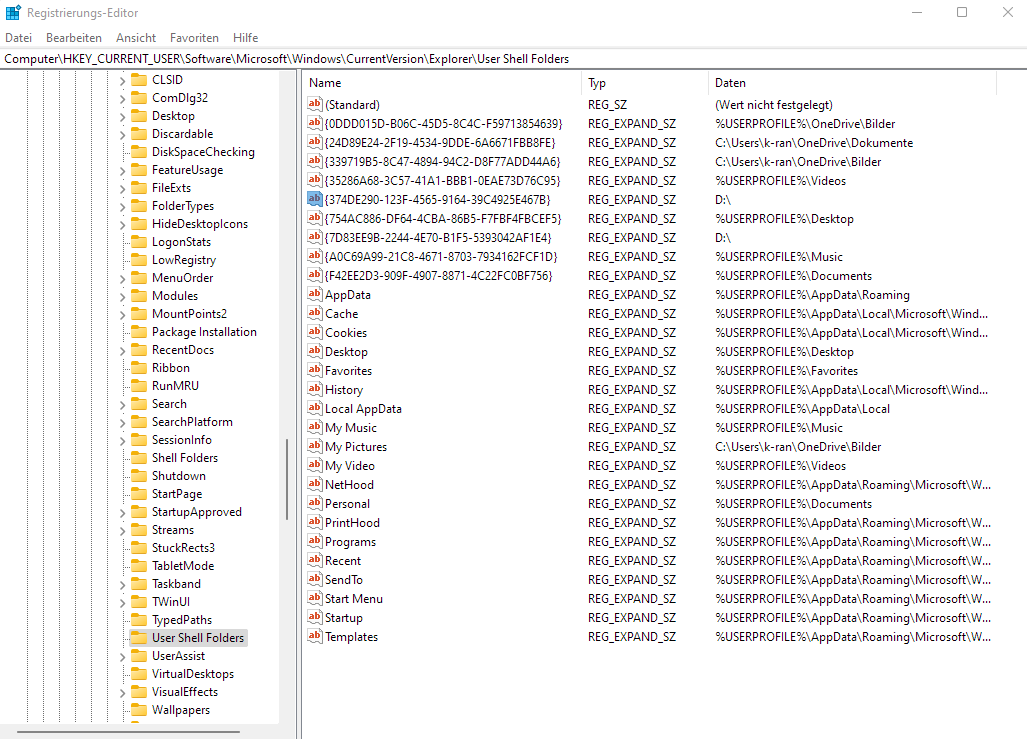Click the folder icon of the TypedPaths key
This screenshot has width=1027, height=739.
[139, 620]
